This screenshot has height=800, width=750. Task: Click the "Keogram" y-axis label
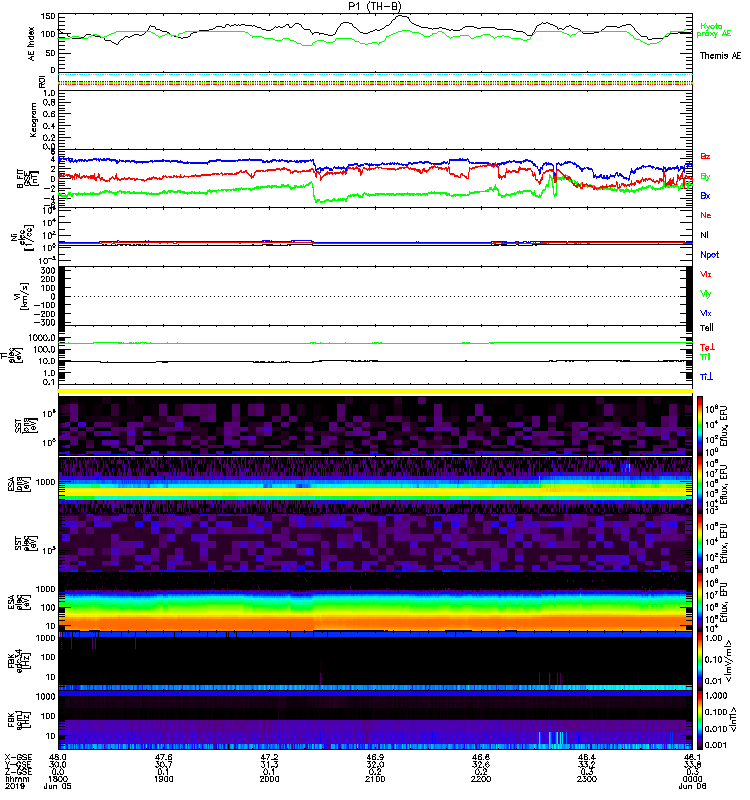pyautogui.click(x=33, y=119)
